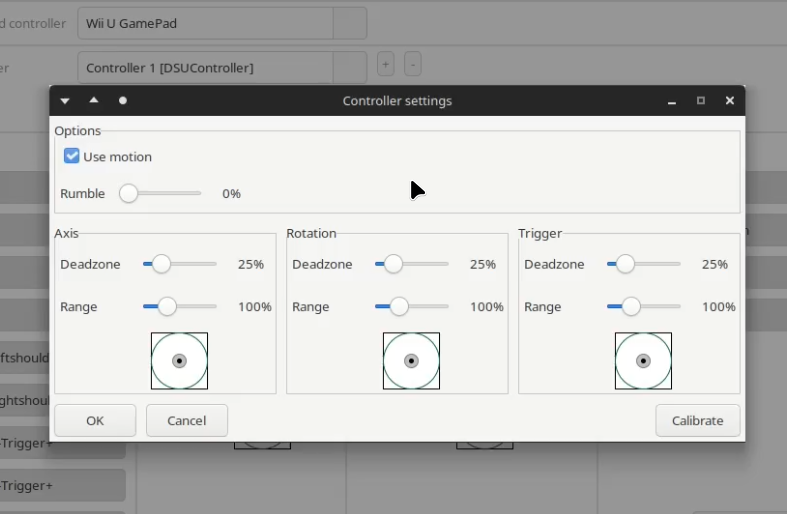Minimize the Controller settings dialog
Image resolution: width=787 pixels, height=514 pixels.
tap(672, 101)
